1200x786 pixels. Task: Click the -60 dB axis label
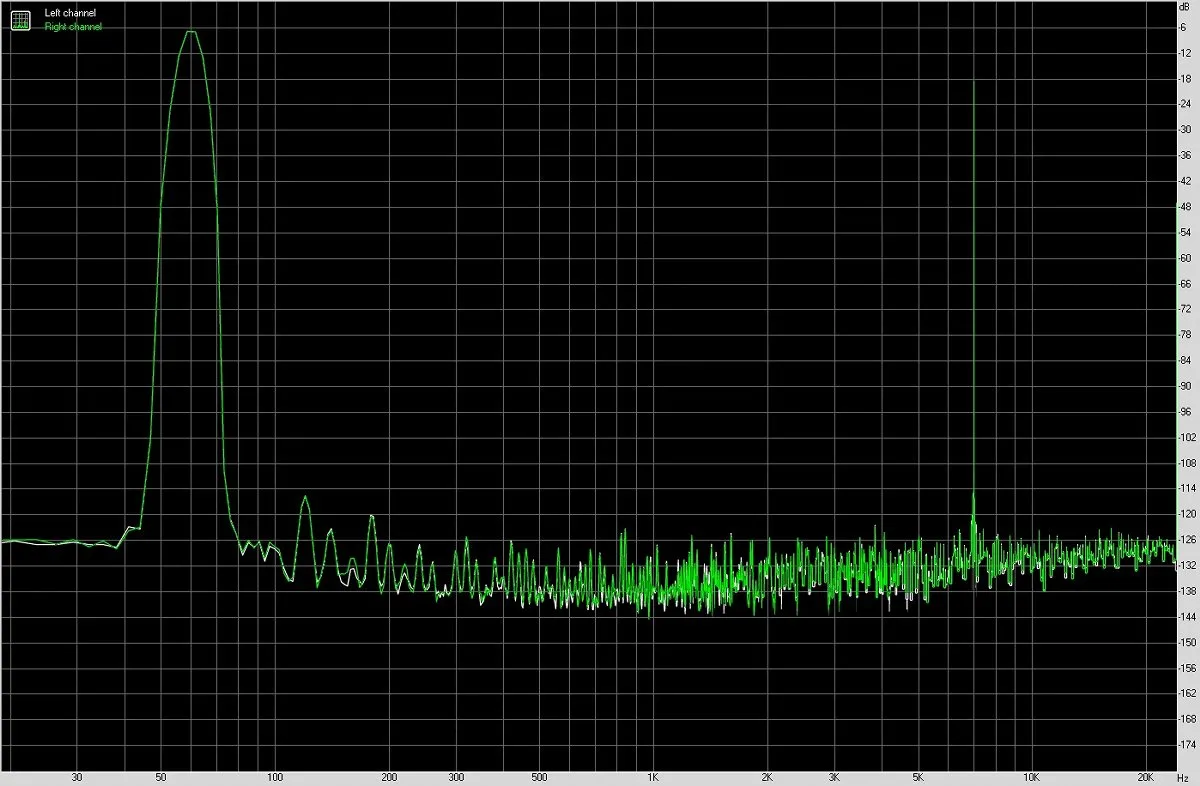1186,258
